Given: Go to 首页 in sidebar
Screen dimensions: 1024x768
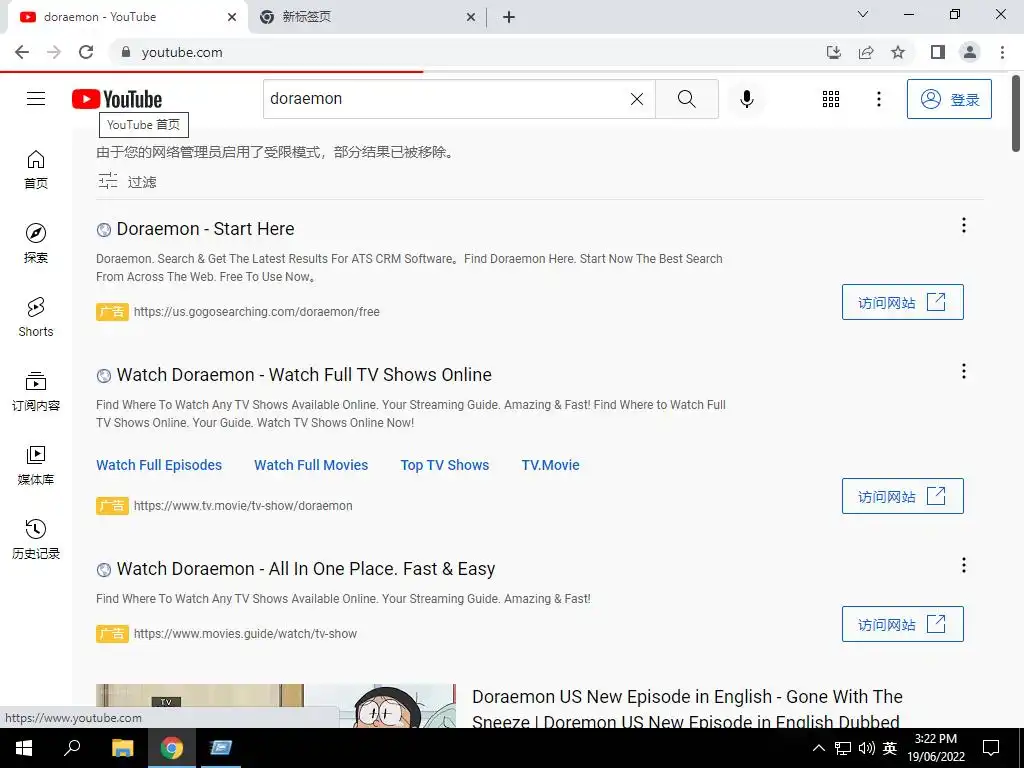Looking at the screenshot, I should pos(36,170).
